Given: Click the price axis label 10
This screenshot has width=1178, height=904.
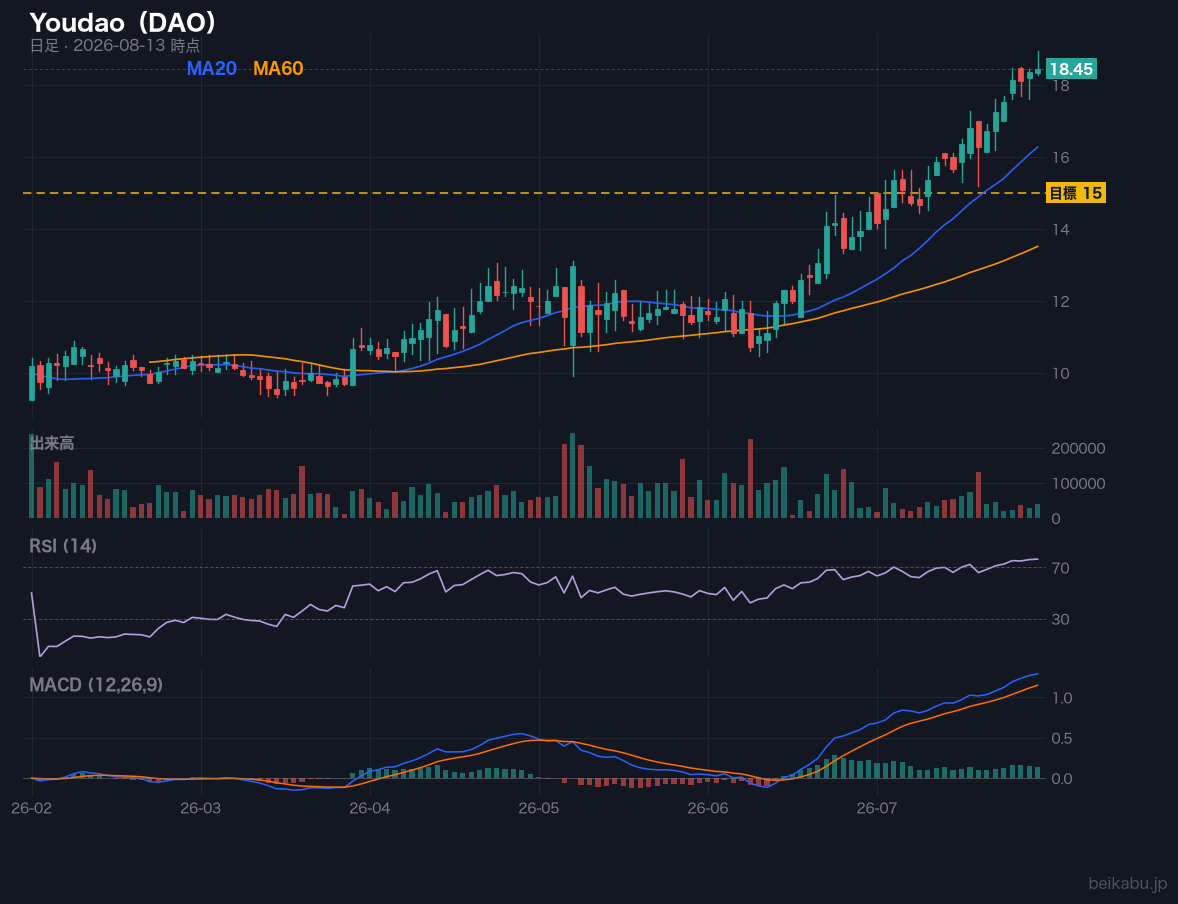Looking at the screenshot, I should tap(1061, 374).
